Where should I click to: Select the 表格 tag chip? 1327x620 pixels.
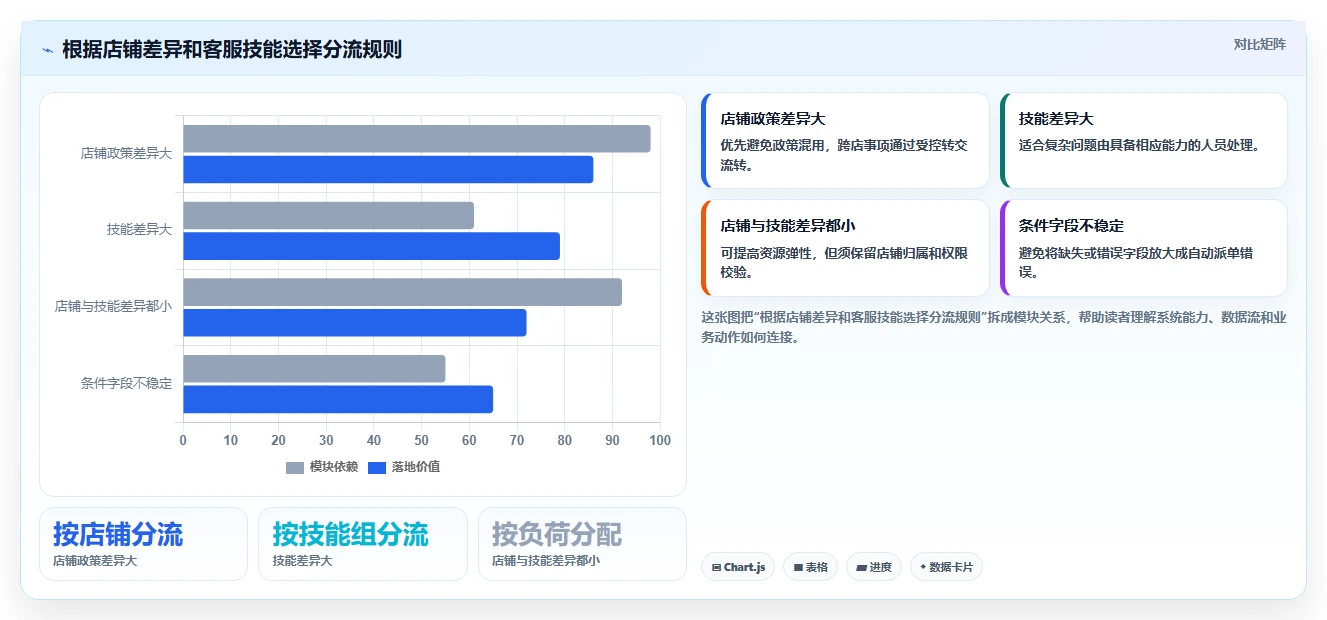810,567
